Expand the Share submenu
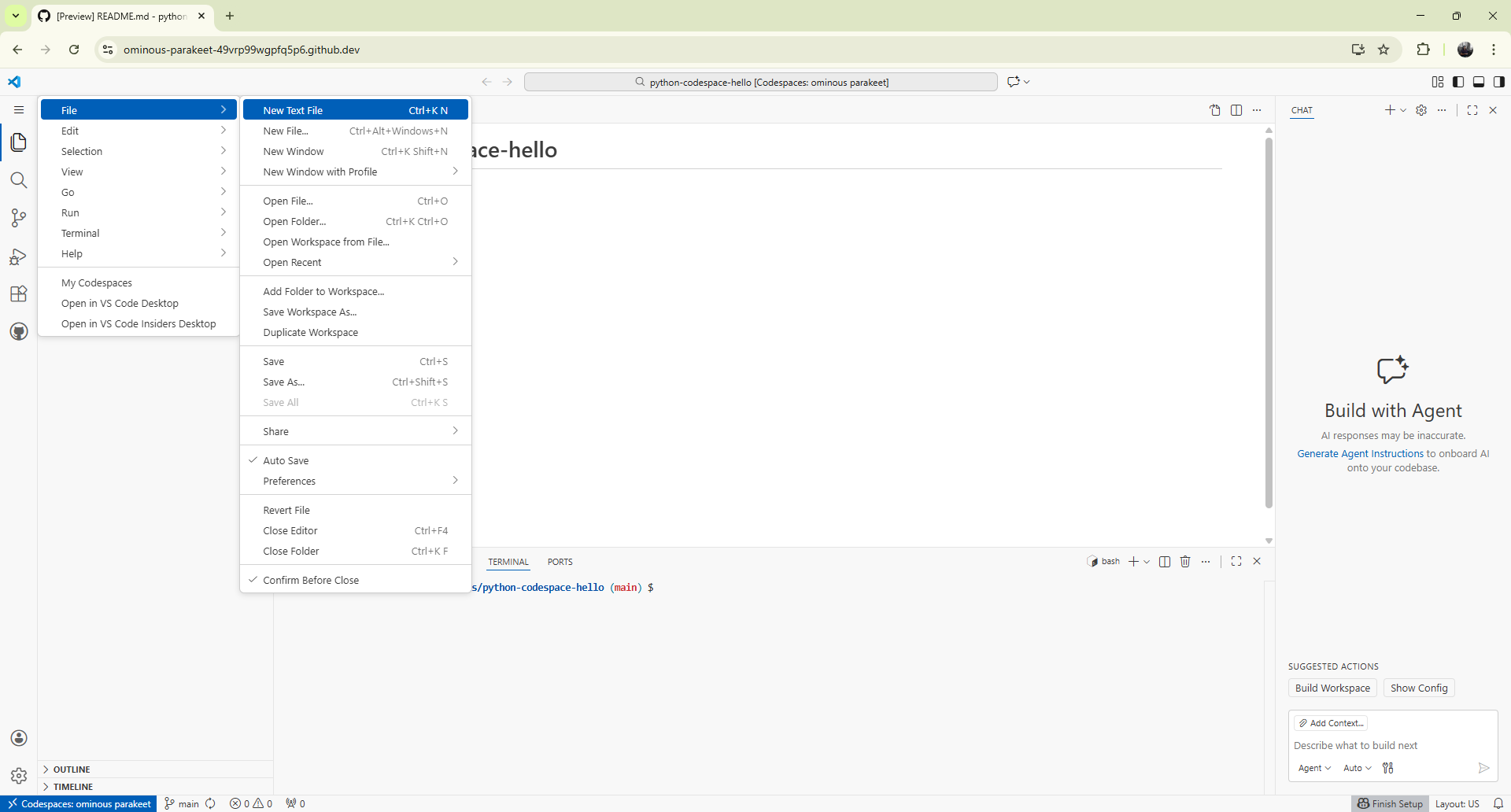1511x812 pixels. 356,431
